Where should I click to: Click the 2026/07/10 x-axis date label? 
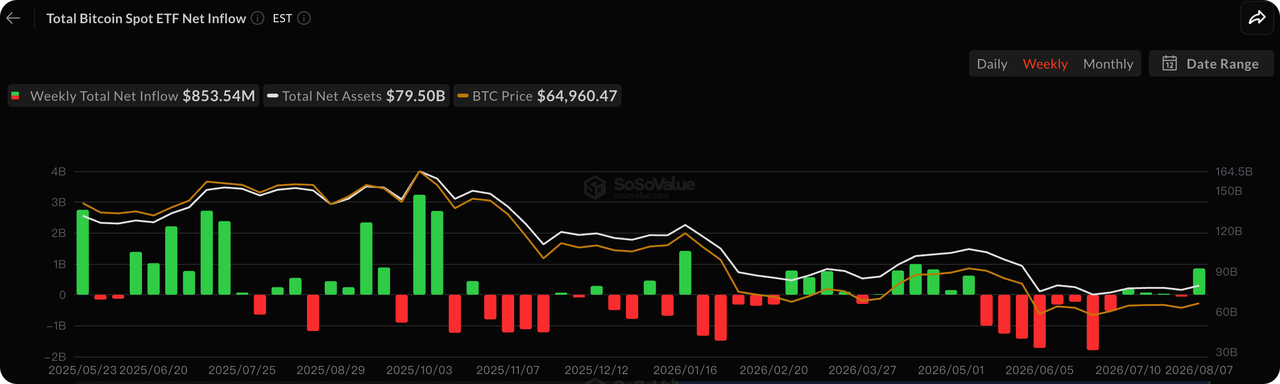coord(1129,370)
